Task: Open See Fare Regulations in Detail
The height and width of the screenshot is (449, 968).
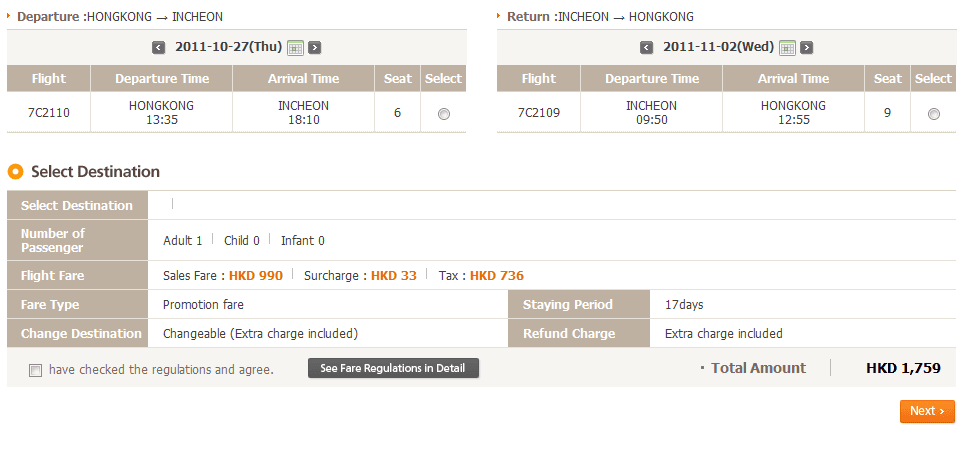Action: (x=393, y=368)
